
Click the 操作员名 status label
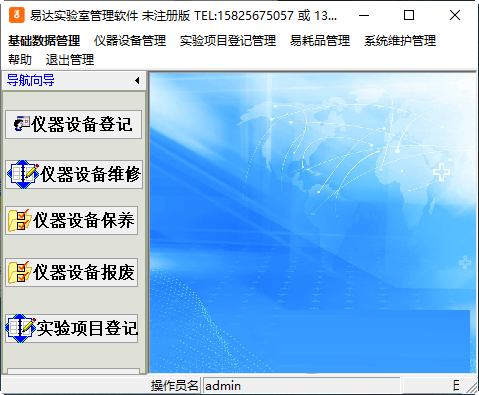coord(174,386)
